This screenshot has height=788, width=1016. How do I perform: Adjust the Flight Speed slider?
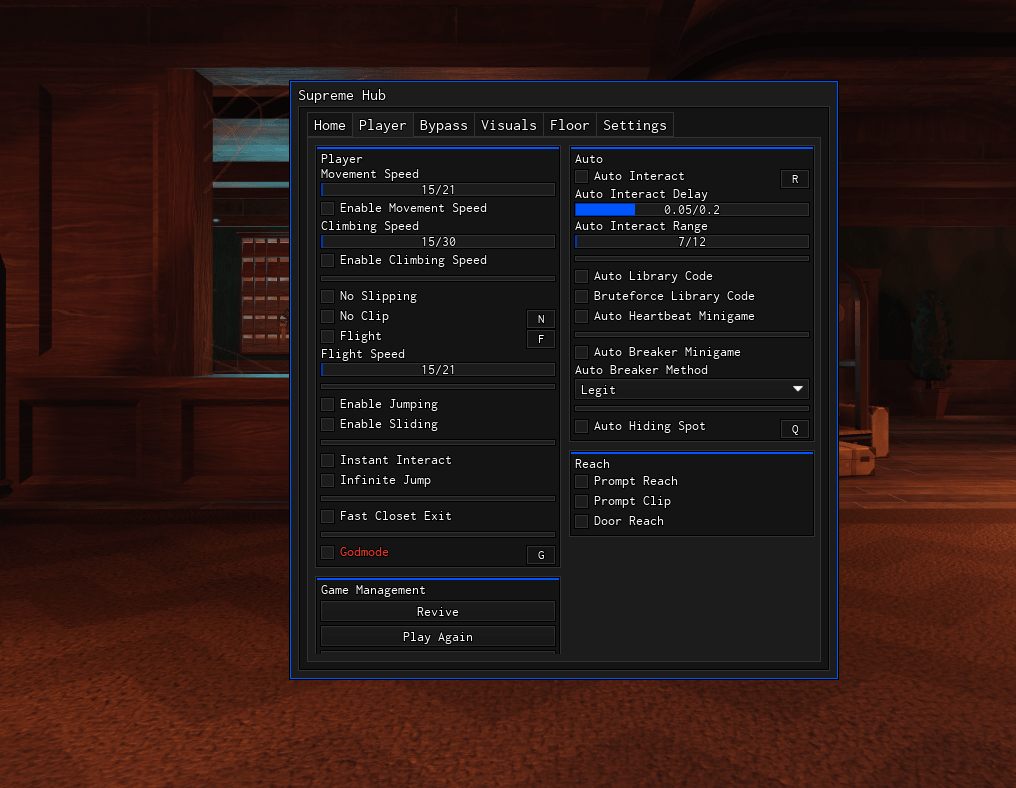point(438,370)
